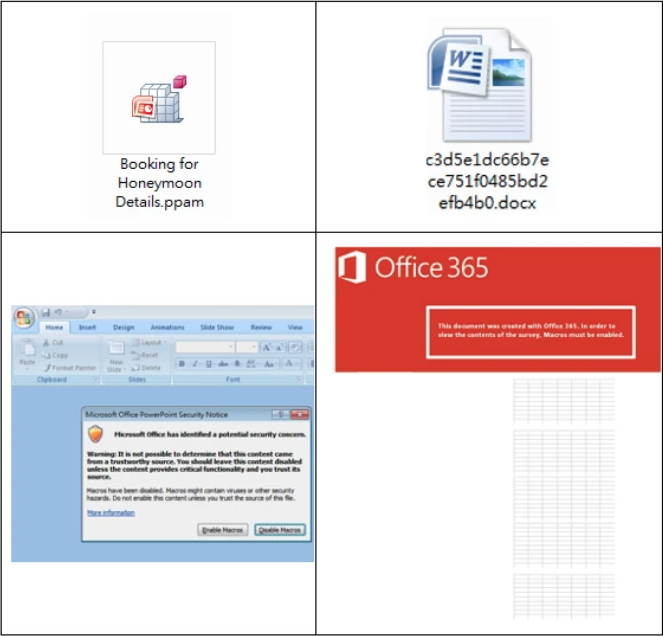Viewport: 663px width, 636px height.
Task: Click 'Microsoft Office has identified a potential security concern' text
Action: (x=210, y=434)
